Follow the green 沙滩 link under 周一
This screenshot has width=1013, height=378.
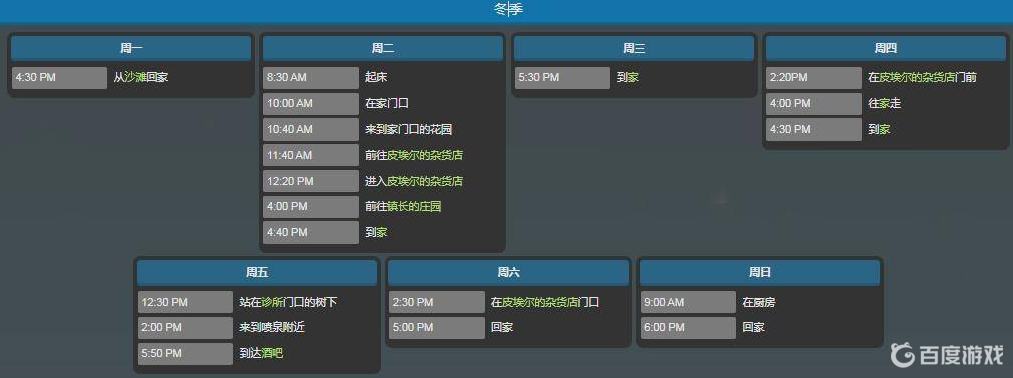point(136,78)
